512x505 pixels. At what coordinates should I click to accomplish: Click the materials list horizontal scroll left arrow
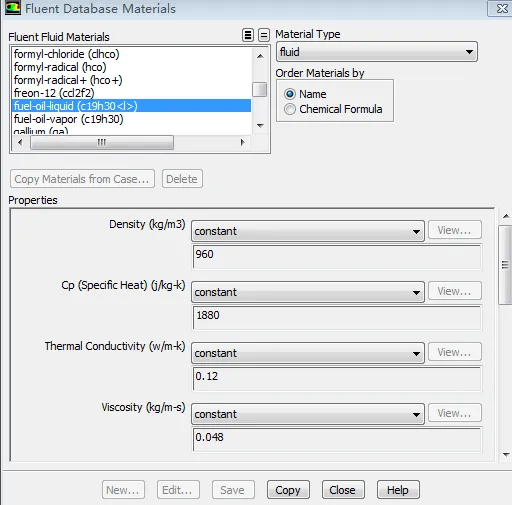click(20, 142)
